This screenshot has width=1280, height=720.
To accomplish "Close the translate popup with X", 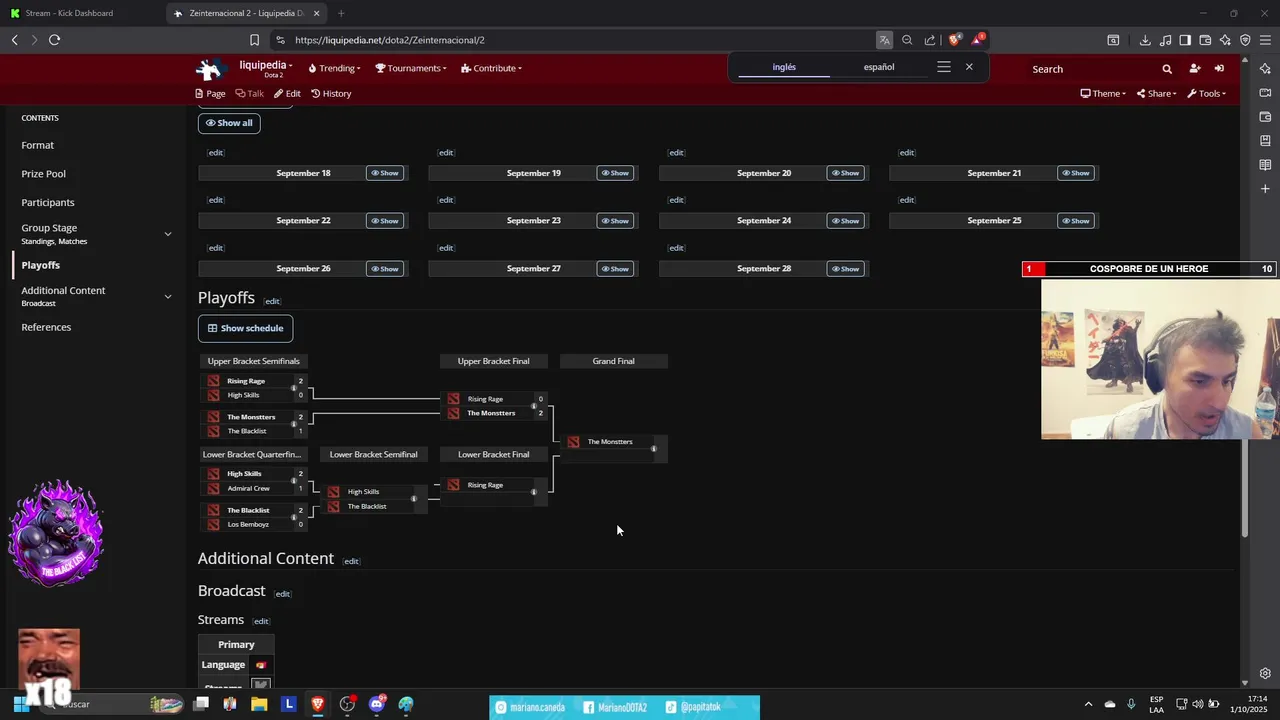I will [969, 67].
